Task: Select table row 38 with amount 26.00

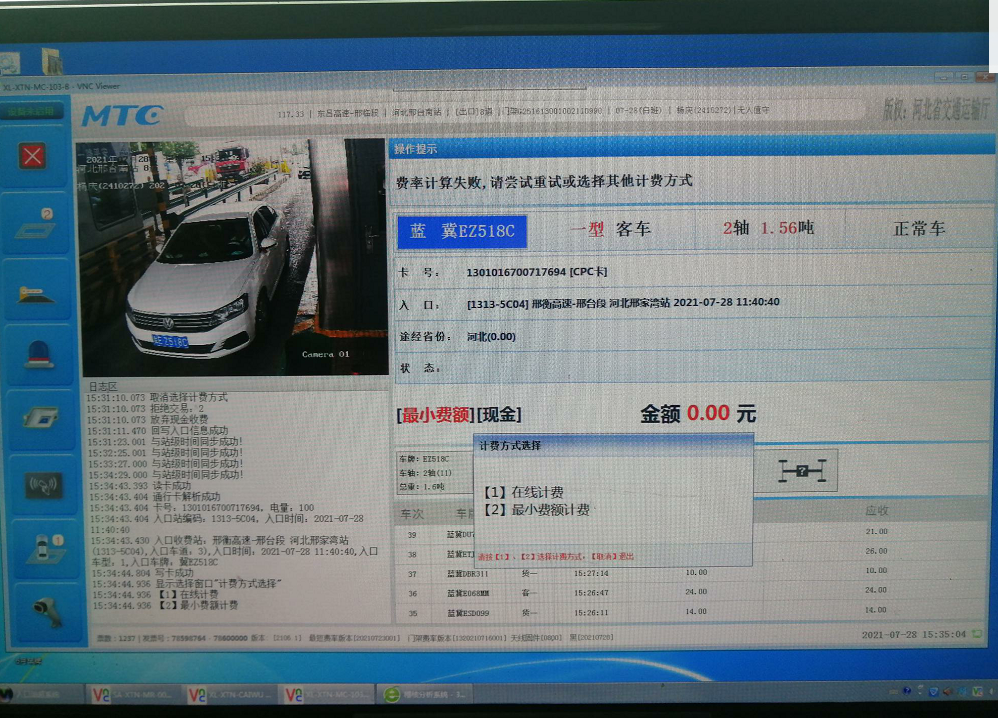Action: 694,553
